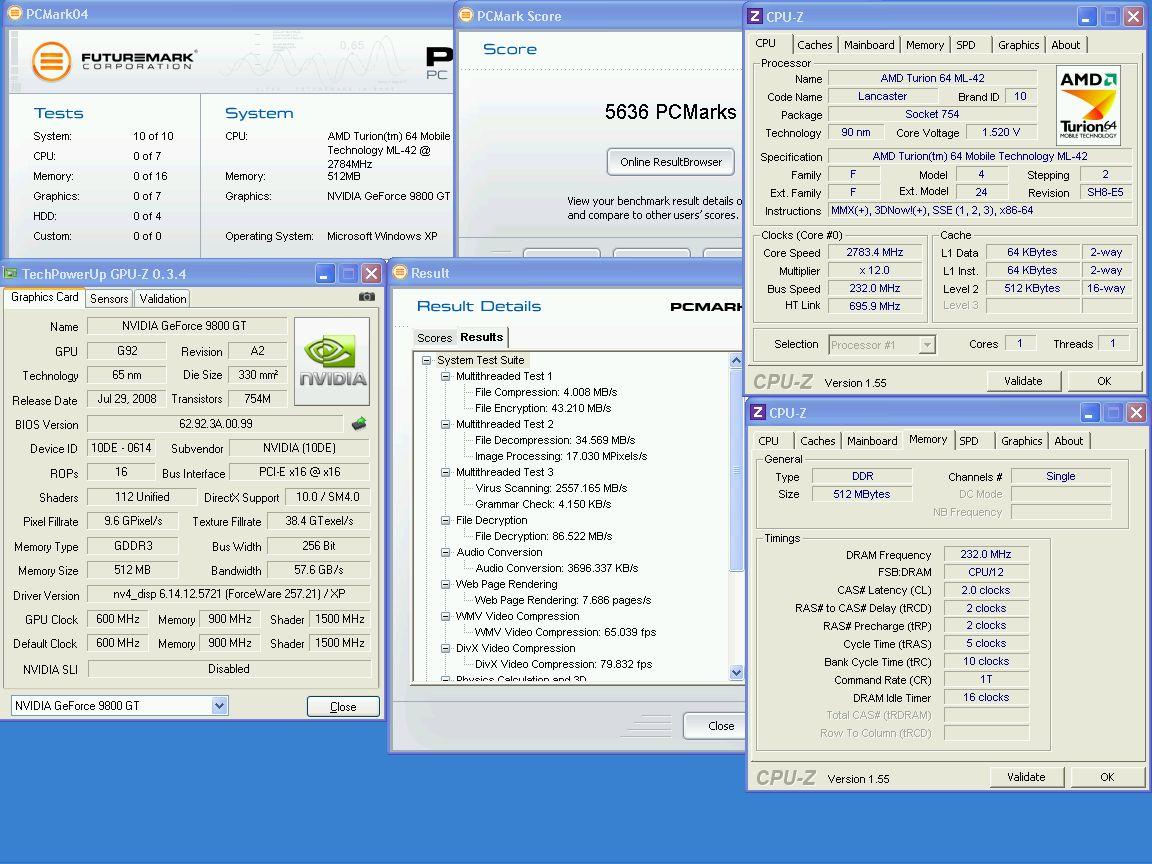
Task: Open the Scores tab in Result Details
Action: tap(434, 338)
